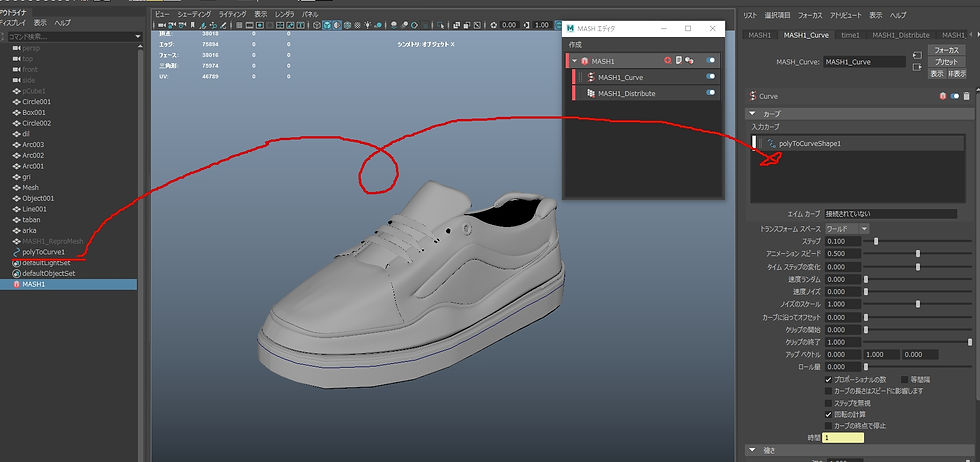Image resolution: width=980 pixels, height=462 pixels.
Task: Click the アニメーション スピード slider handle
Action: click(x=918, y=254)
